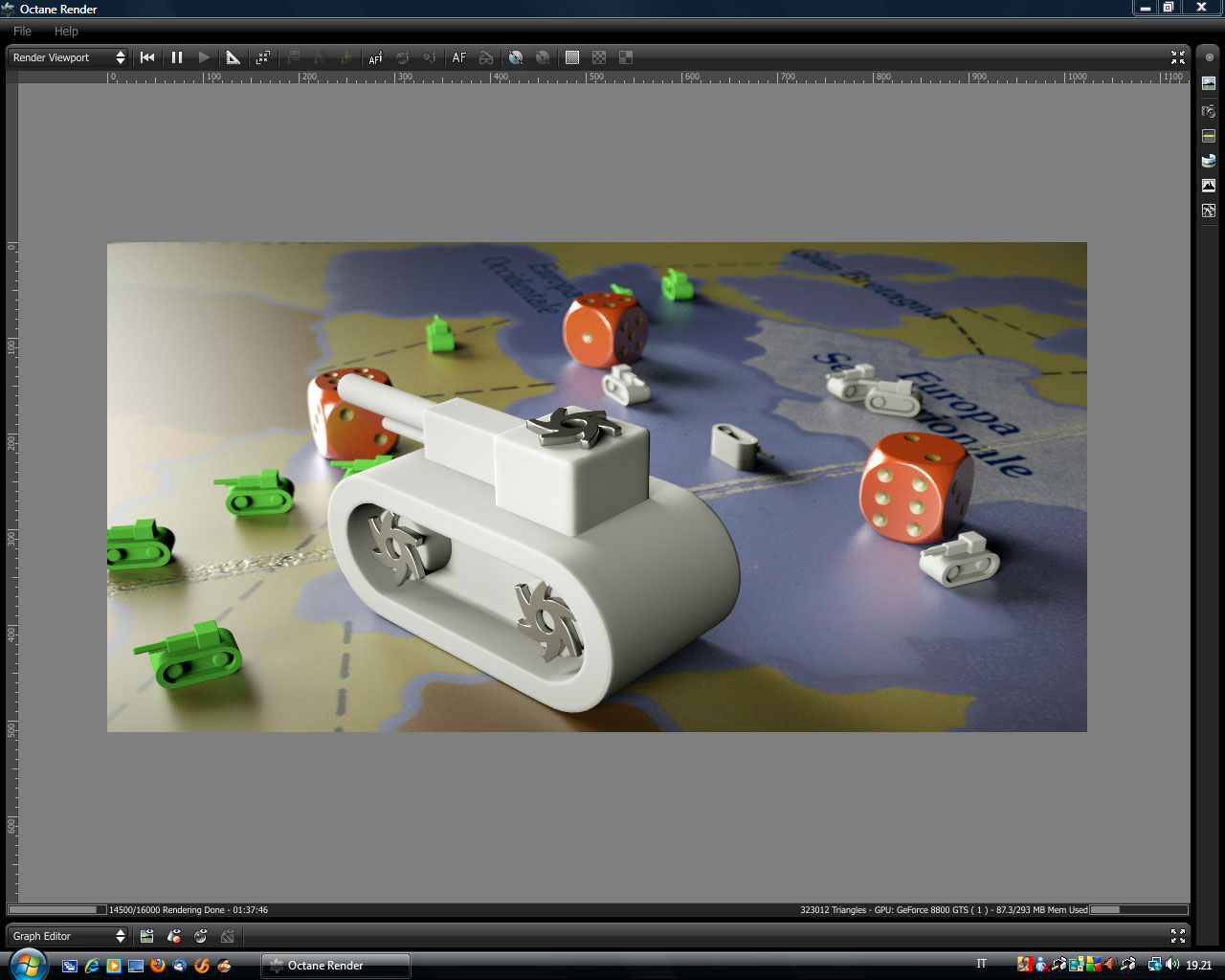Click the grey globe toolbar icon

pos(543,57)
